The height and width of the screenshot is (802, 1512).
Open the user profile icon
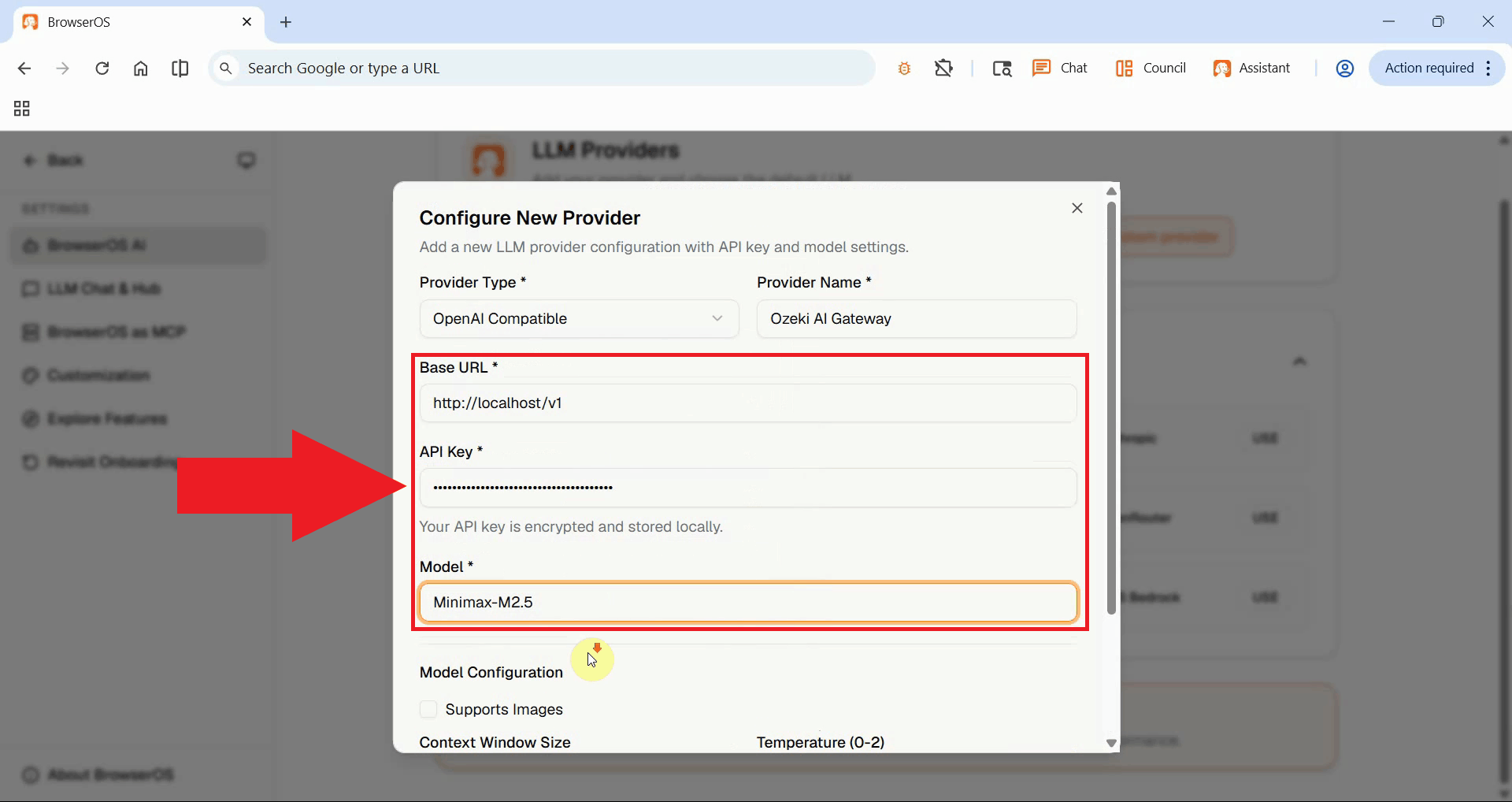pyautogui.click(x=1344, y=68)
